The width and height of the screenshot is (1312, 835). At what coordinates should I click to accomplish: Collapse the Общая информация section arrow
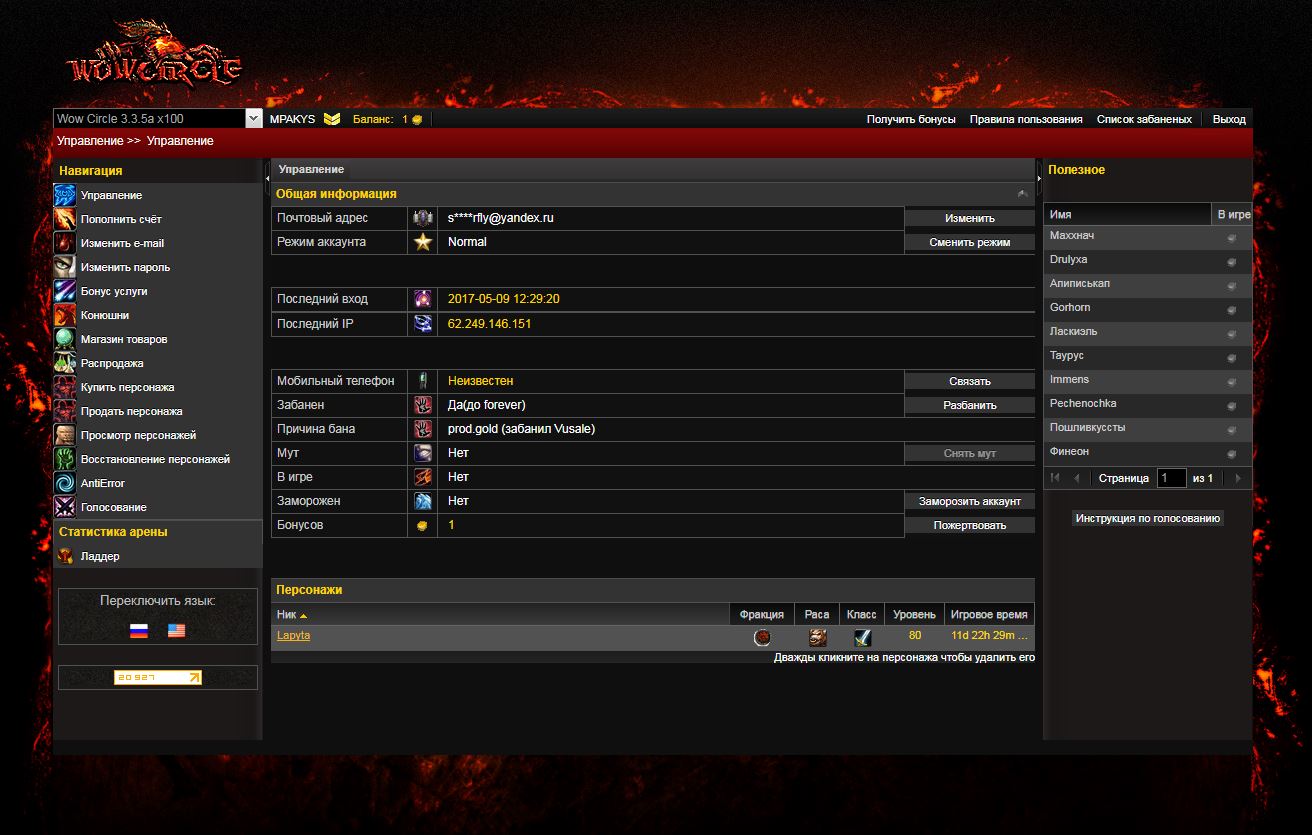tap(1022, 194)
